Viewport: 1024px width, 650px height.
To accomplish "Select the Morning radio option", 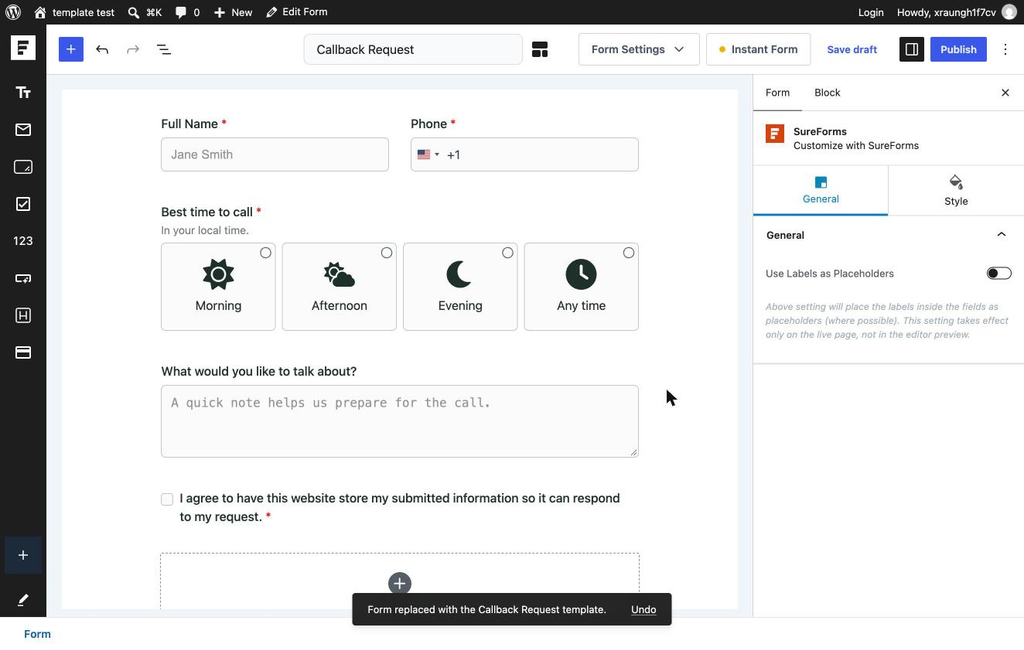I will [218, 287].
